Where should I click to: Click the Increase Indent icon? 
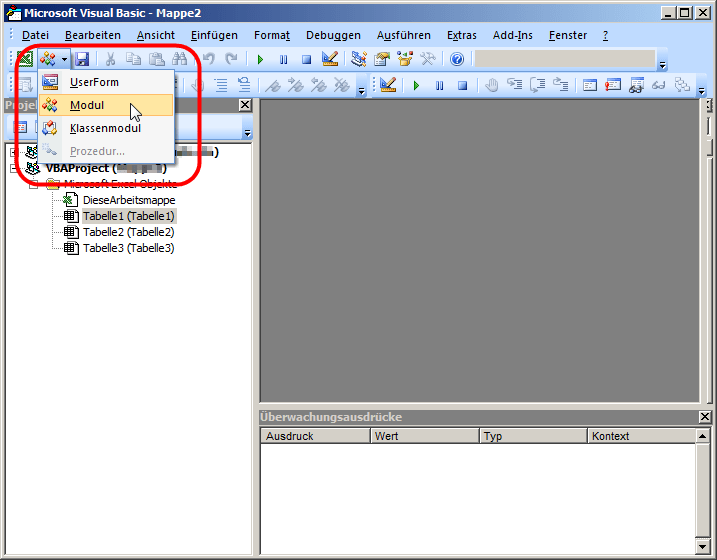(221, 85)
